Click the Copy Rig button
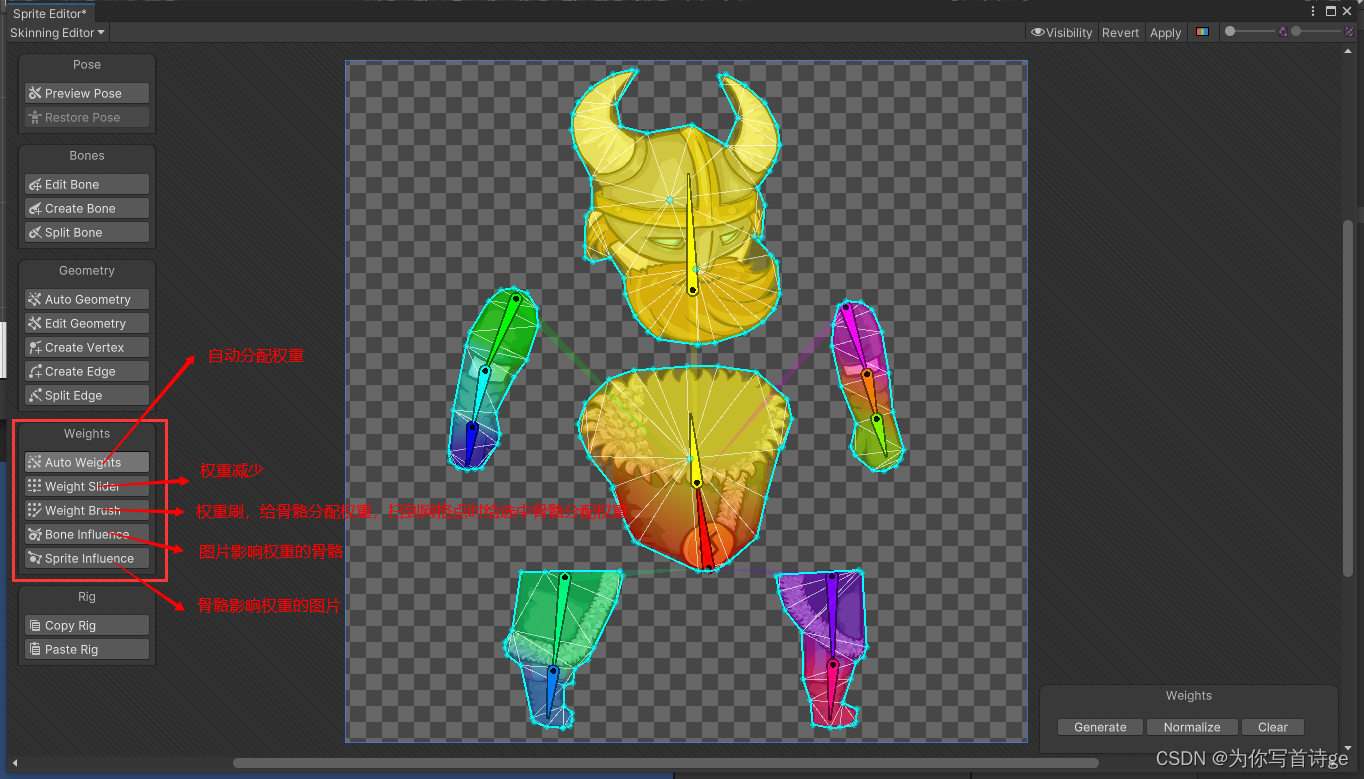Image resolution: width=1364 pixels, height=779 pixels. [87, 625]
